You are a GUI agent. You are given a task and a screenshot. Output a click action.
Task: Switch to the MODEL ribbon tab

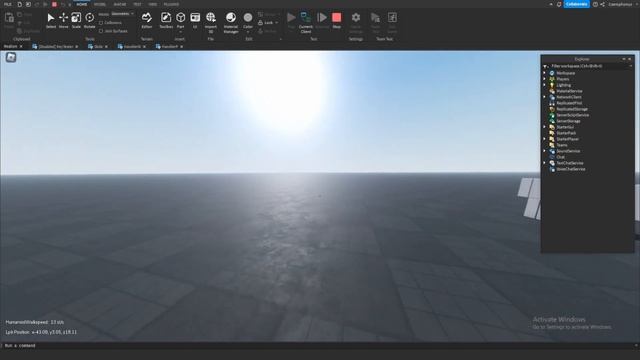point(100,4)
